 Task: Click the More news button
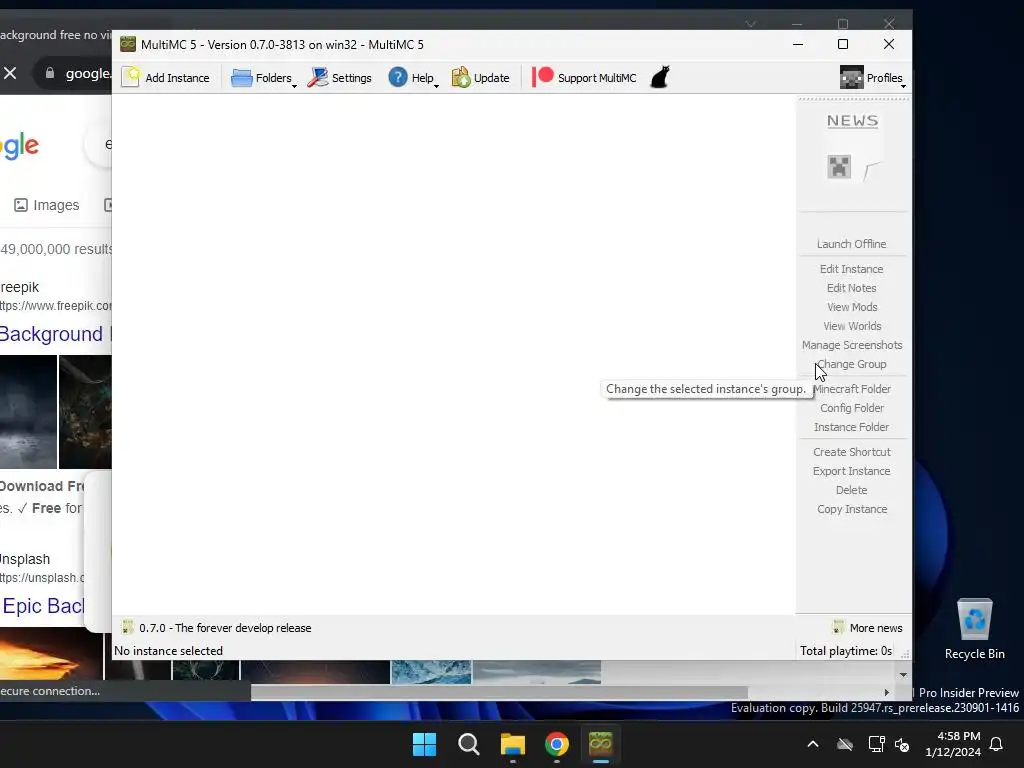pyautogui.click(x=867, y=628)
